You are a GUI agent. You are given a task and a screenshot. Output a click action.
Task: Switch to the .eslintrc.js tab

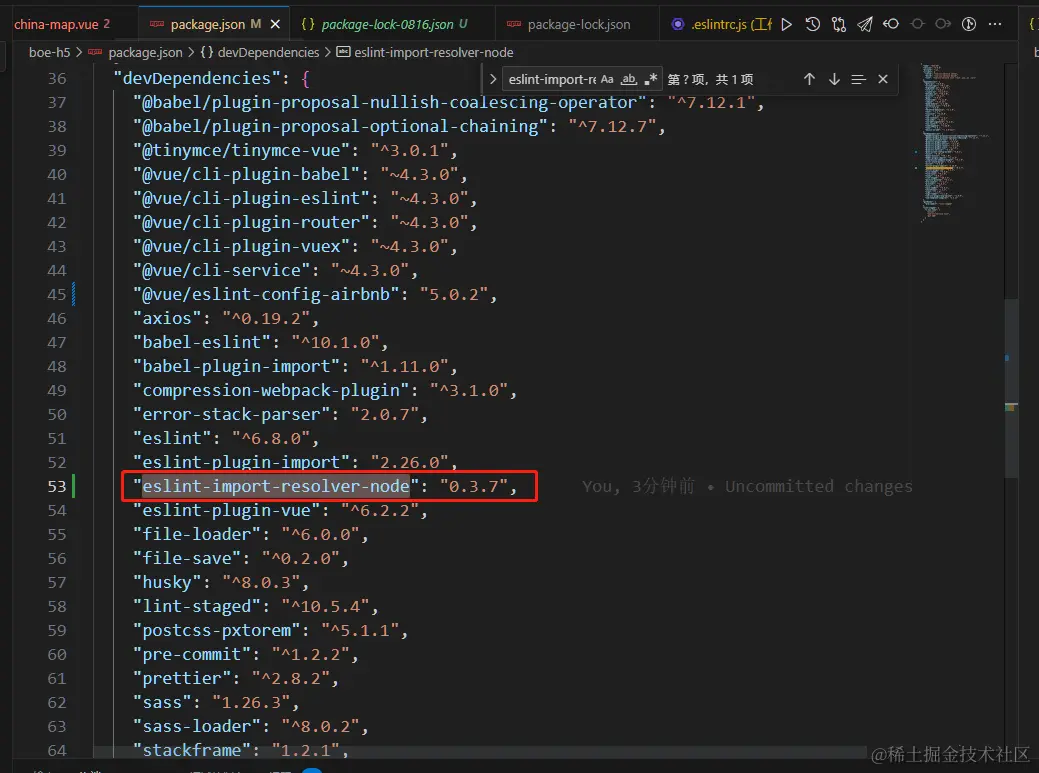pyautogui.click(x=720, y=25)
